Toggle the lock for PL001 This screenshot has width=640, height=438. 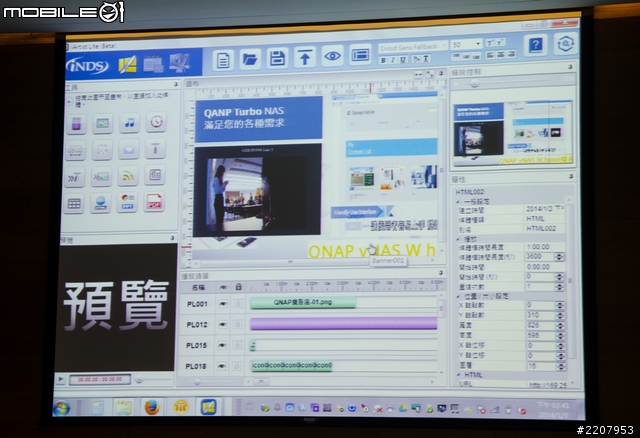[x=238, y=303]
